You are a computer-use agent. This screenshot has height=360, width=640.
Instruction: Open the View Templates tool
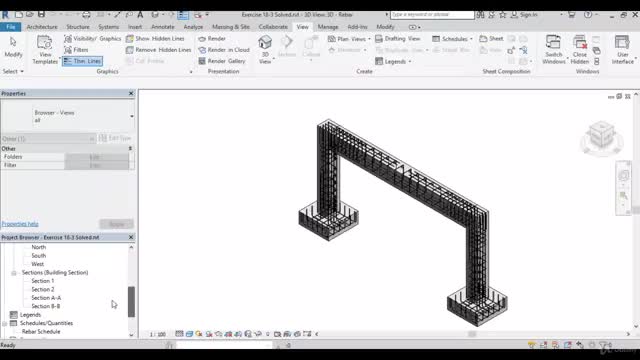44,49
